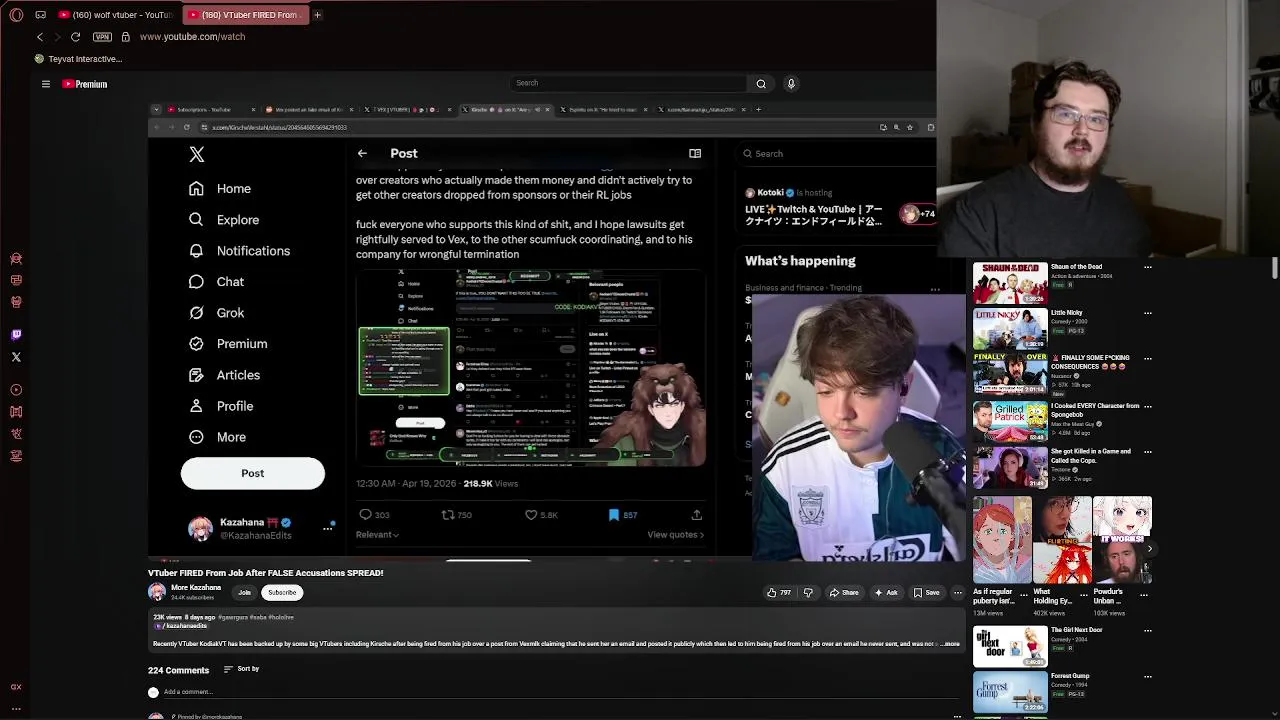1280x720 pixels.
Task: Toggle the VPN badge in address bar
Action: point(102,37)
